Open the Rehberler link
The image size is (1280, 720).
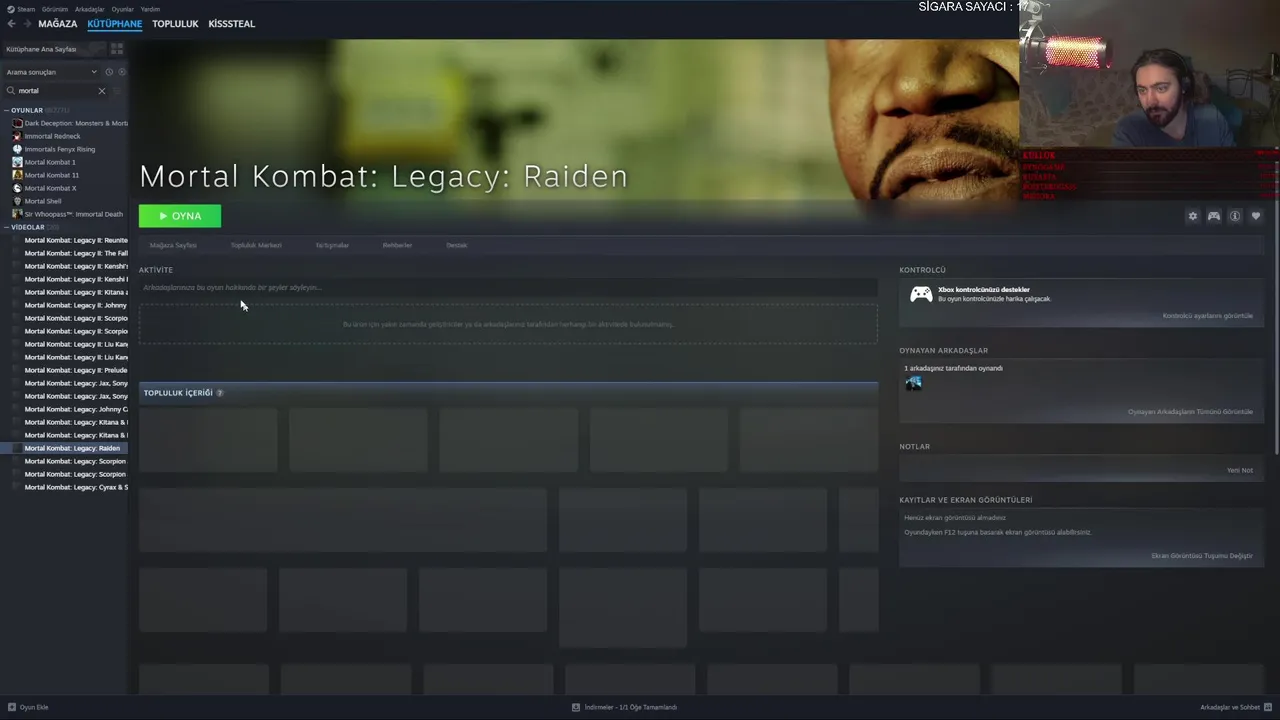[x=397, y=245]
